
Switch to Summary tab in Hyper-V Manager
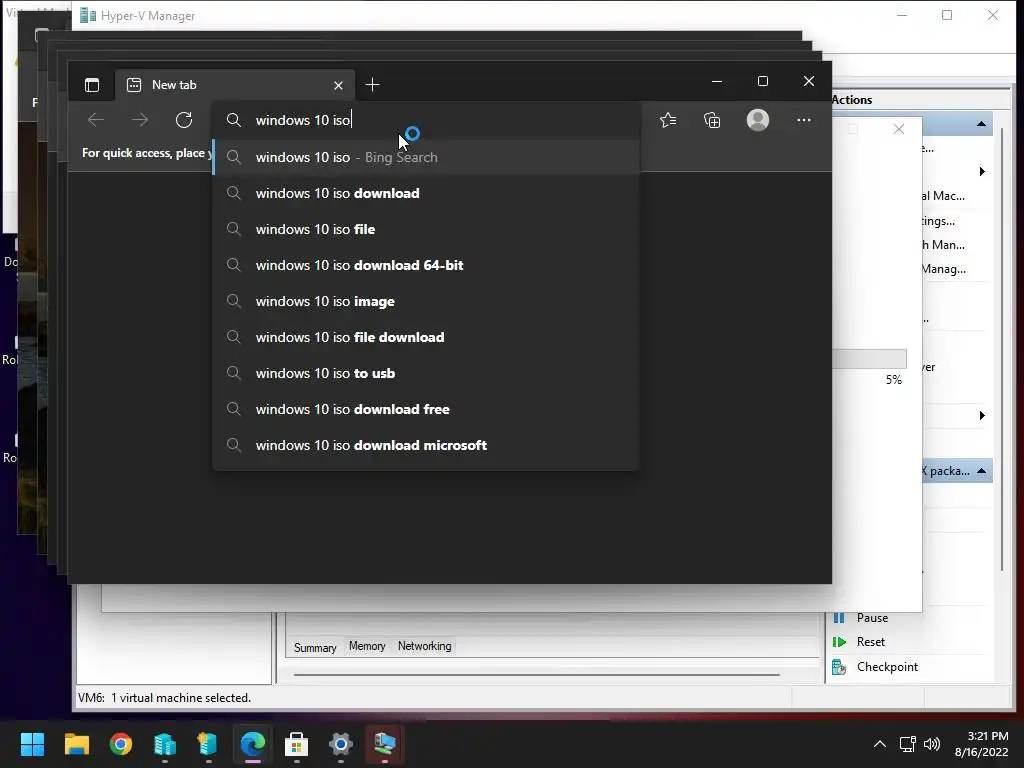tap(315, 647)
